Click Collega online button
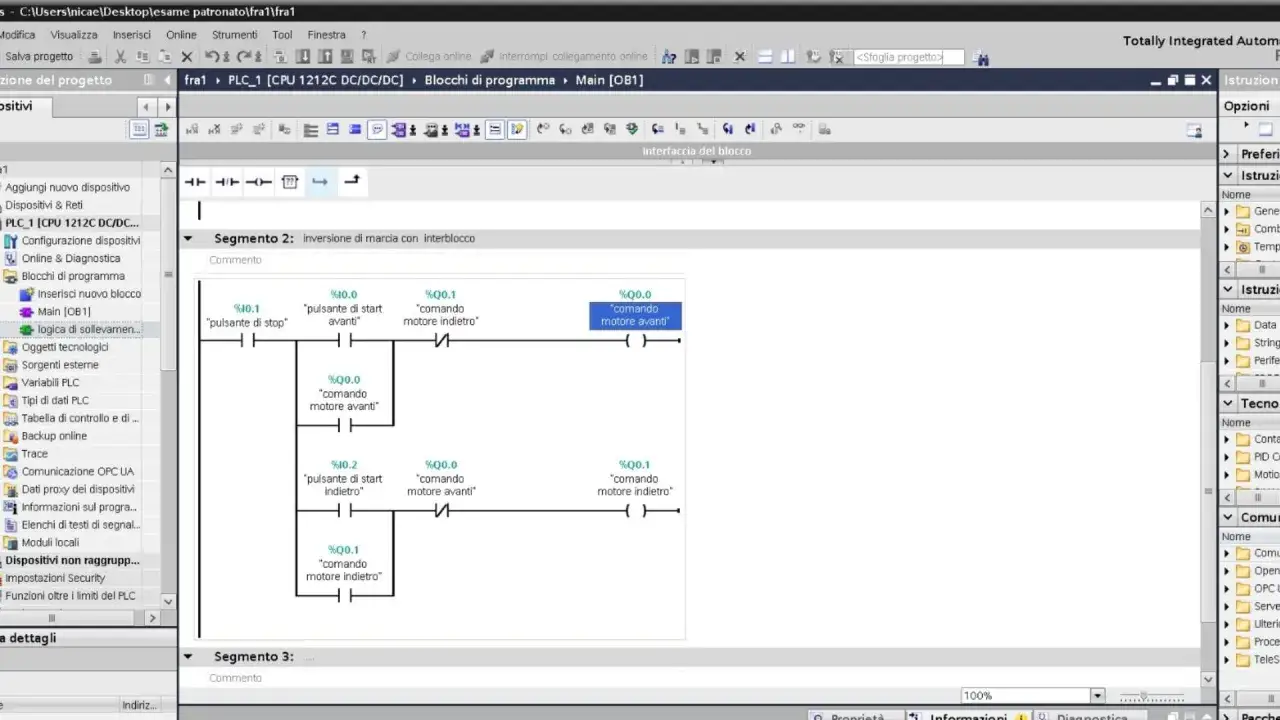The image size is (1280, 720). [428, 57]
